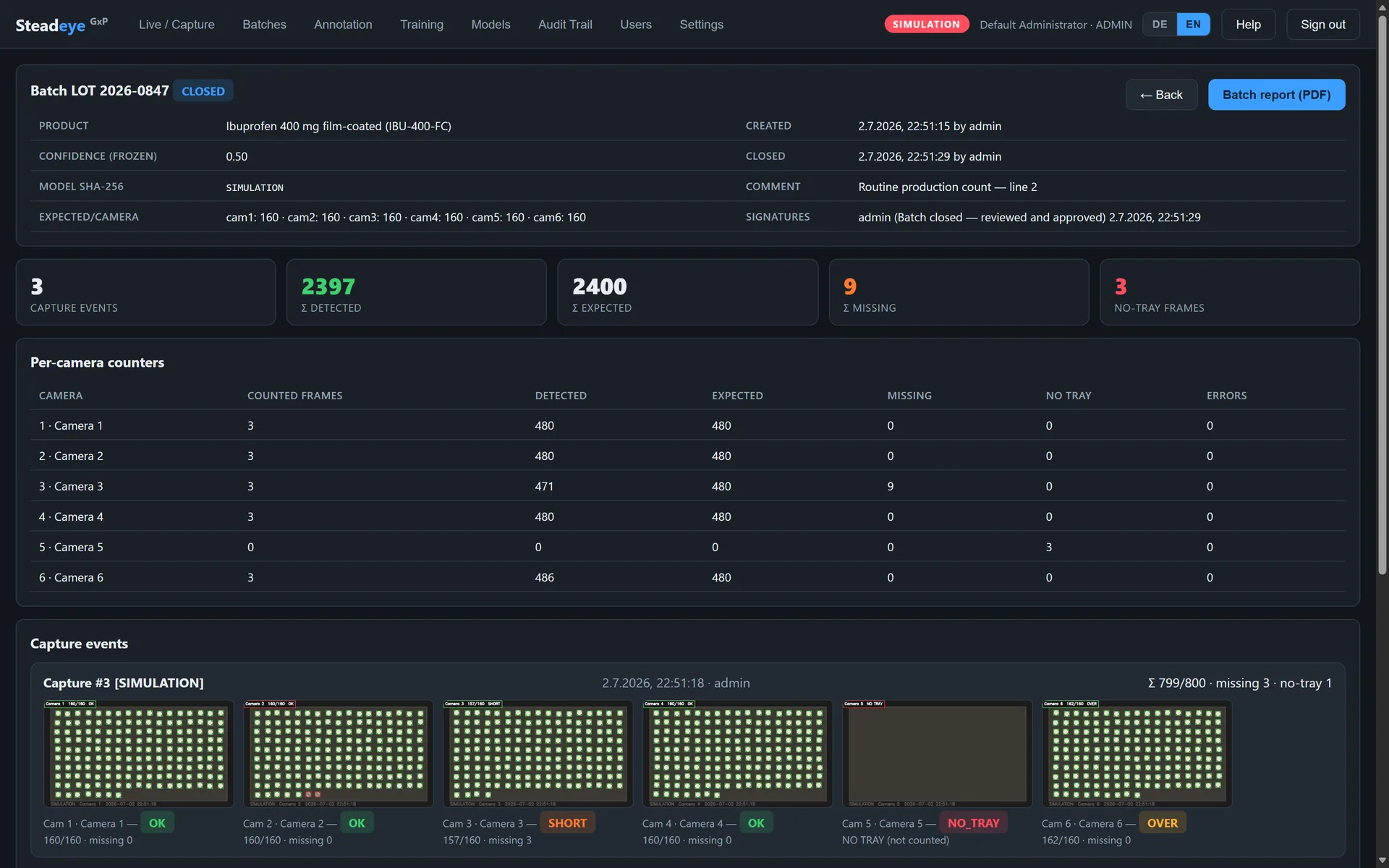The height and width of the screenshot is (868, 1389).
Task: Open the Cam 6 OVER capture thumbnail
Action: (1137, 754)
